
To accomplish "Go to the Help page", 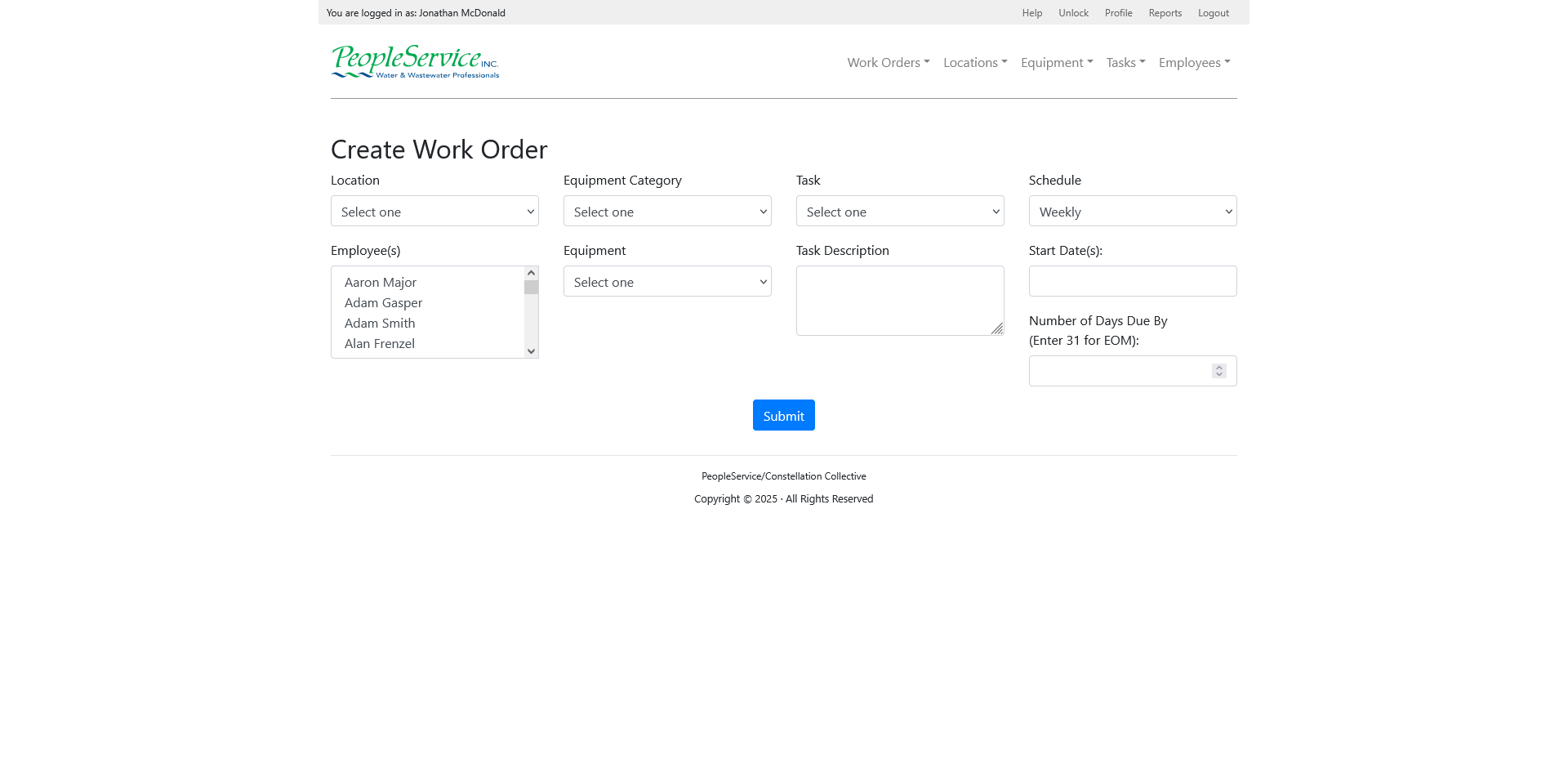I will coord(1032,13).
